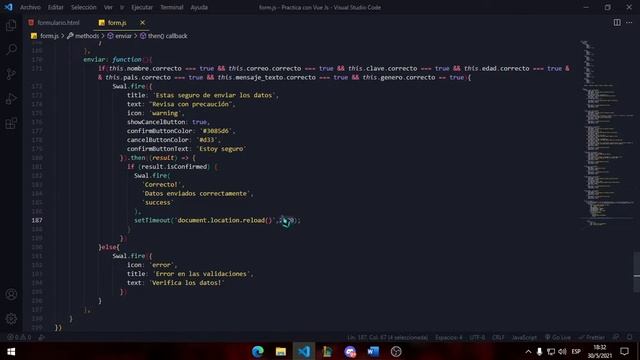
Task: Click the ESP input language indicator
Action: coord(576,351)
